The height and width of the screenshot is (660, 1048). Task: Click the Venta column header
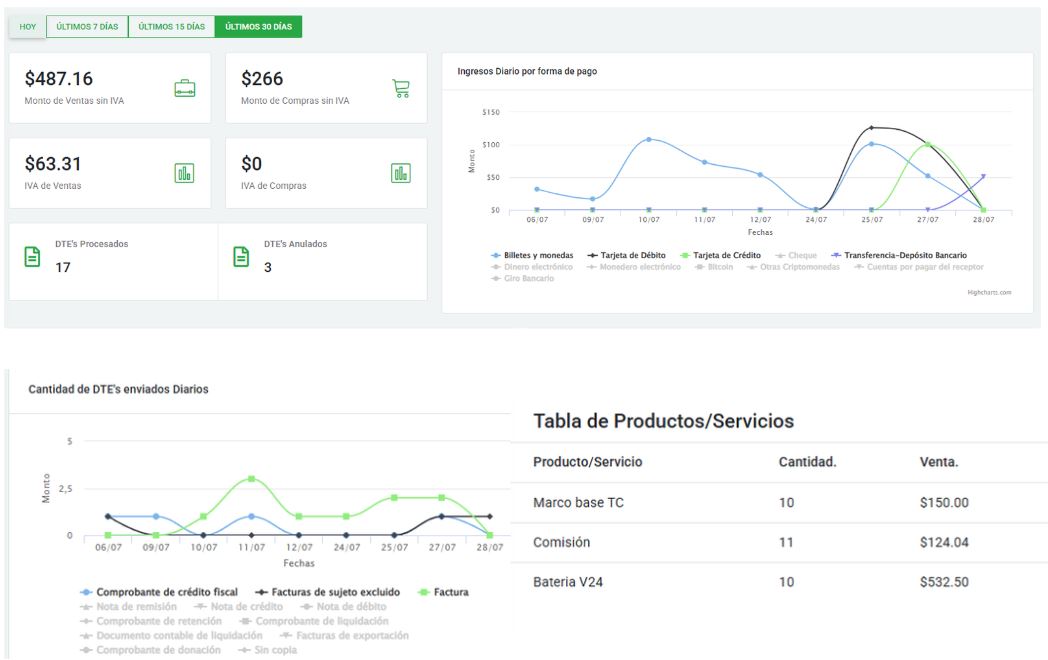(940, 462)
